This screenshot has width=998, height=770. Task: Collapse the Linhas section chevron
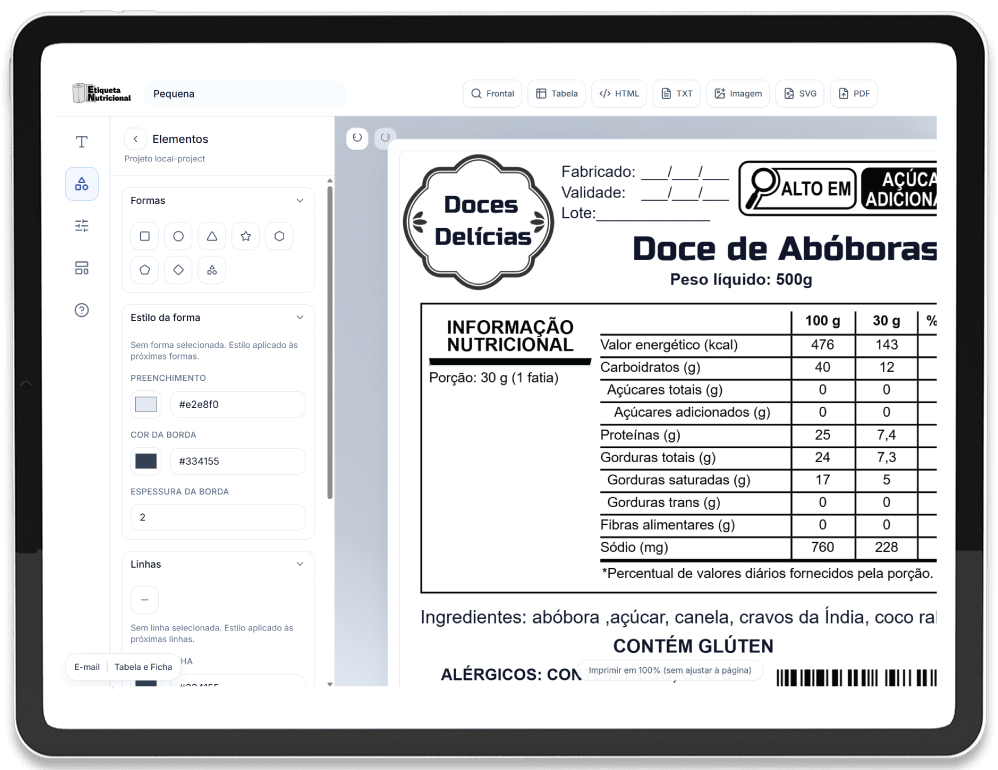299,565
